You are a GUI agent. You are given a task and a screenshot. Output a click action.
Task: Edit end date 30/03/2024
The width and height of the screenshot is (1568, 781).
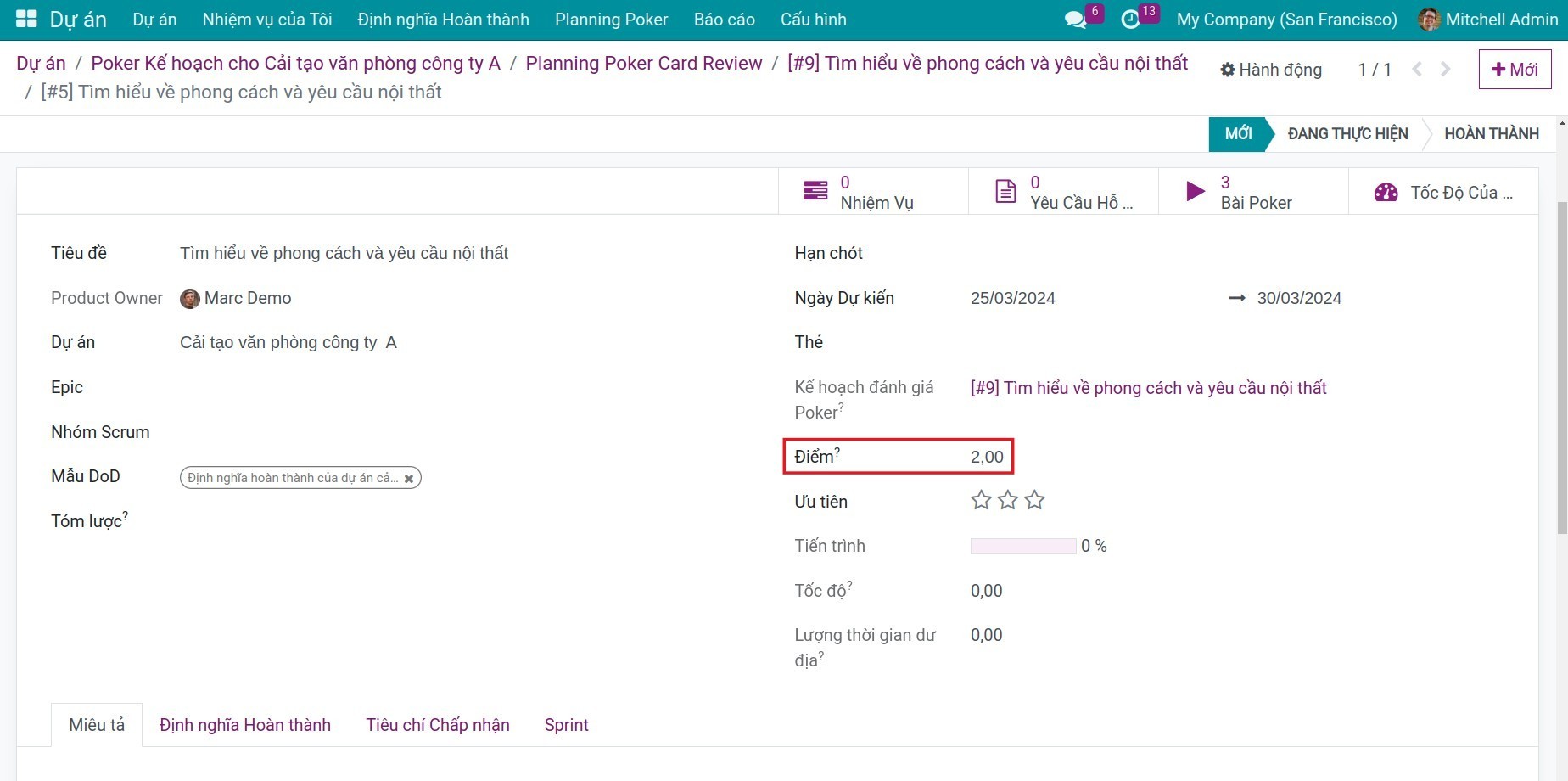click(1299, 298)
